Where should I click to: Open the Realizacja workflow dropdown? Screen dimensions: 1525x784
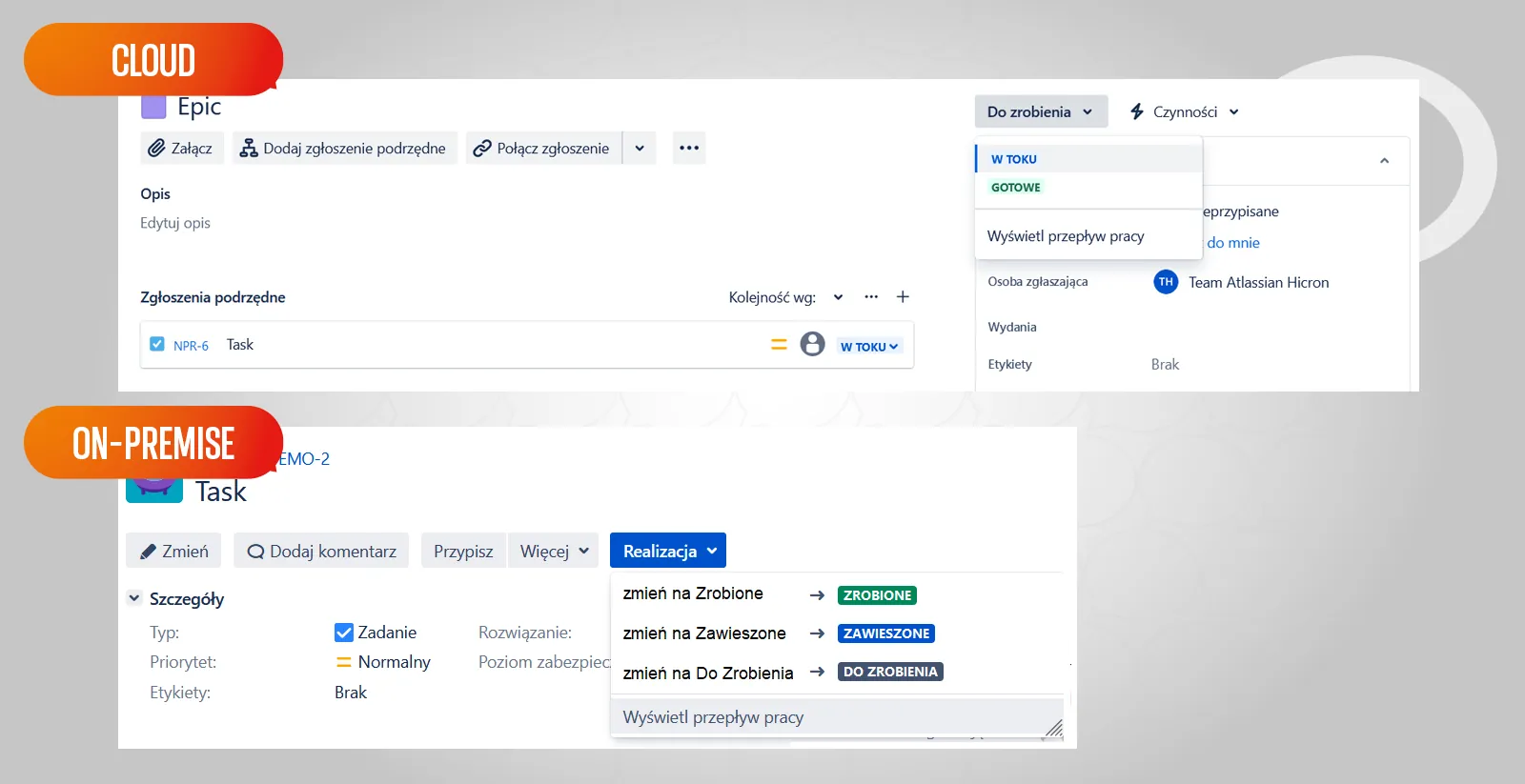668,551
